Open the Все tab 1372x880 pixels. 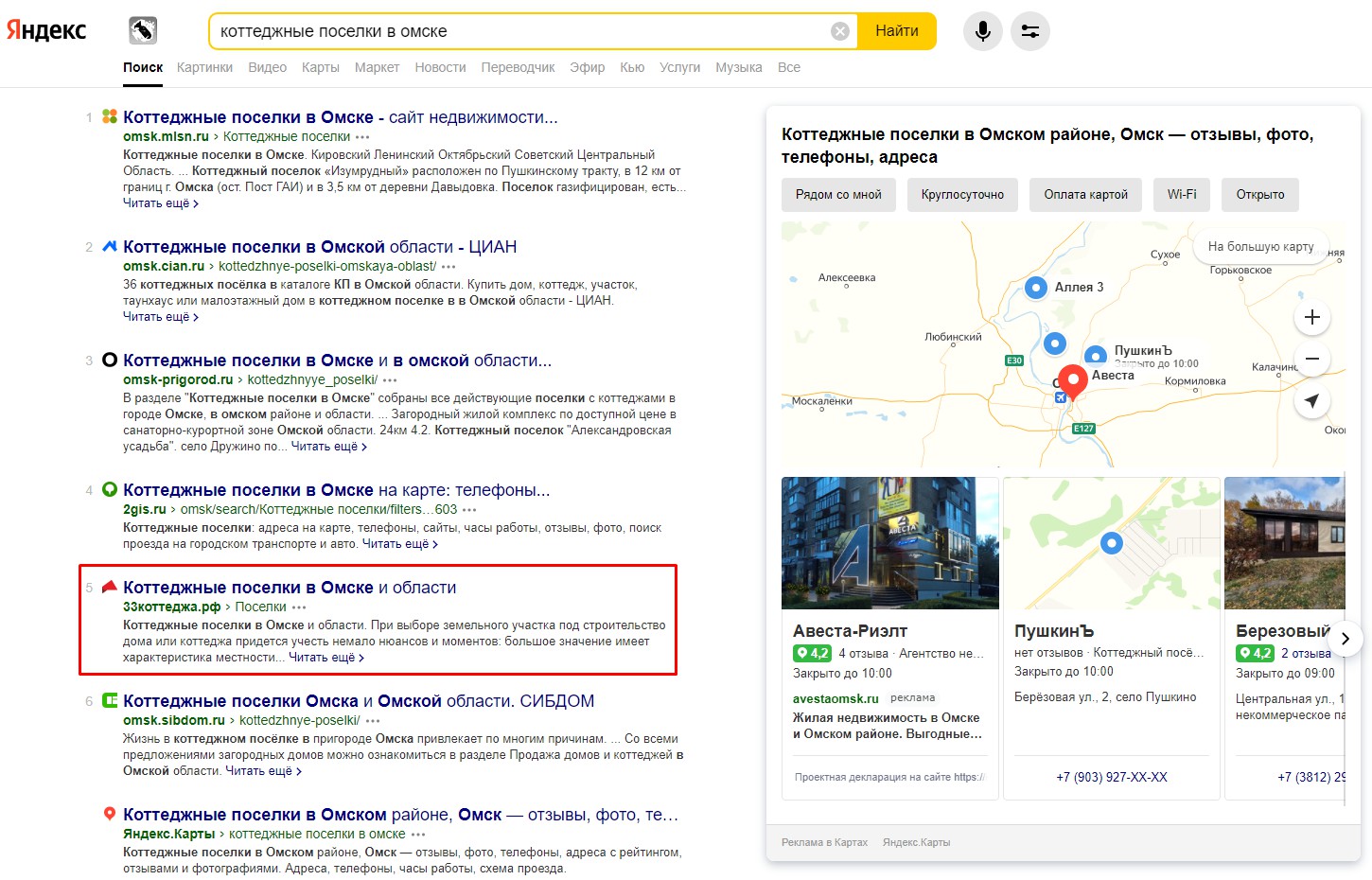789,67
